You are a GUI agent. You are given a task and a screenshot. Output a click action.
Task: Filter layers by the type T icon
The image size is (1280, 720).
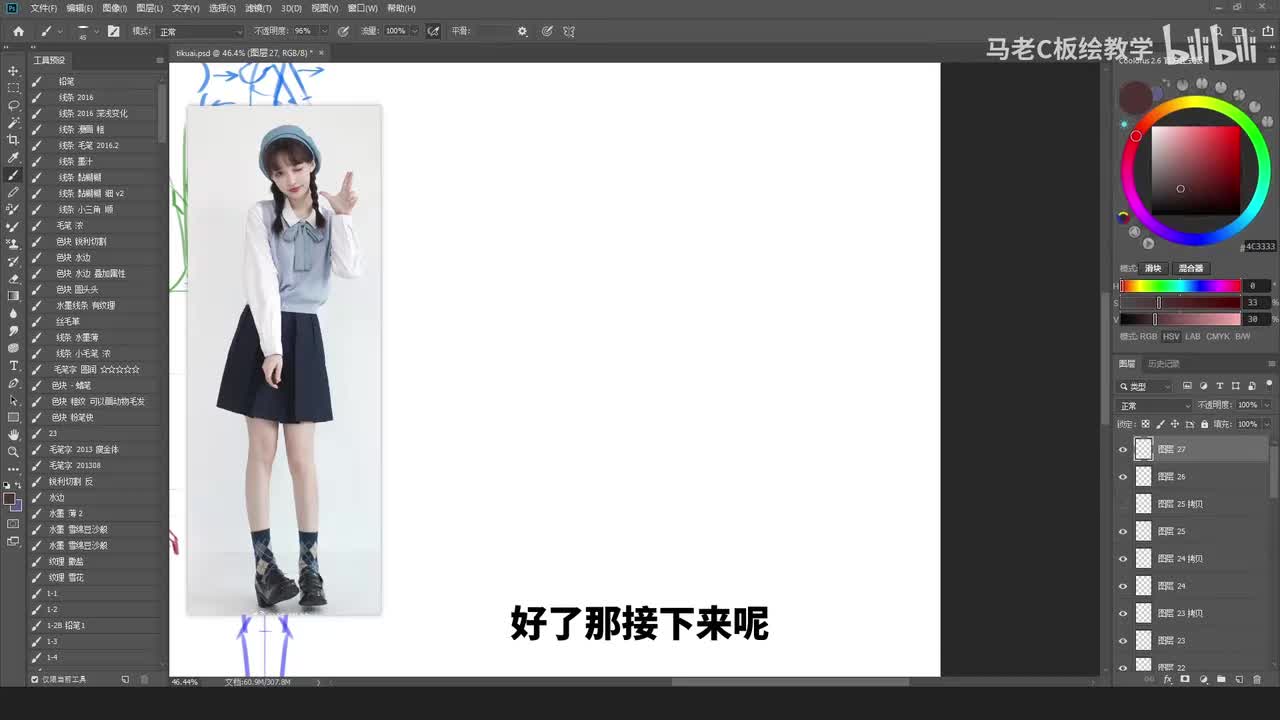(x=1220, y=386)
